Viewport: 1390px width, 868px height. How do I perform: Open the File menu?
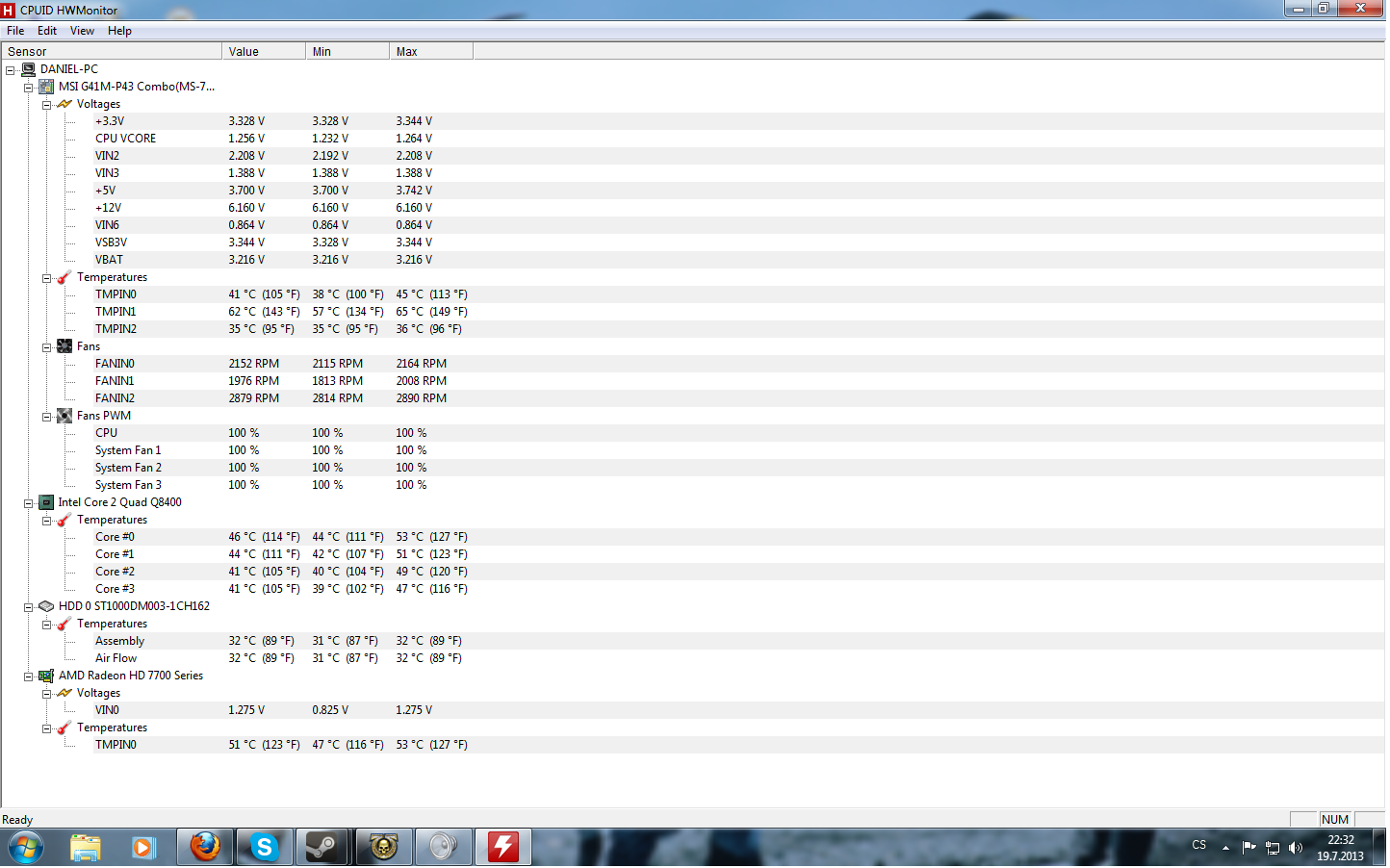[15, 31]
